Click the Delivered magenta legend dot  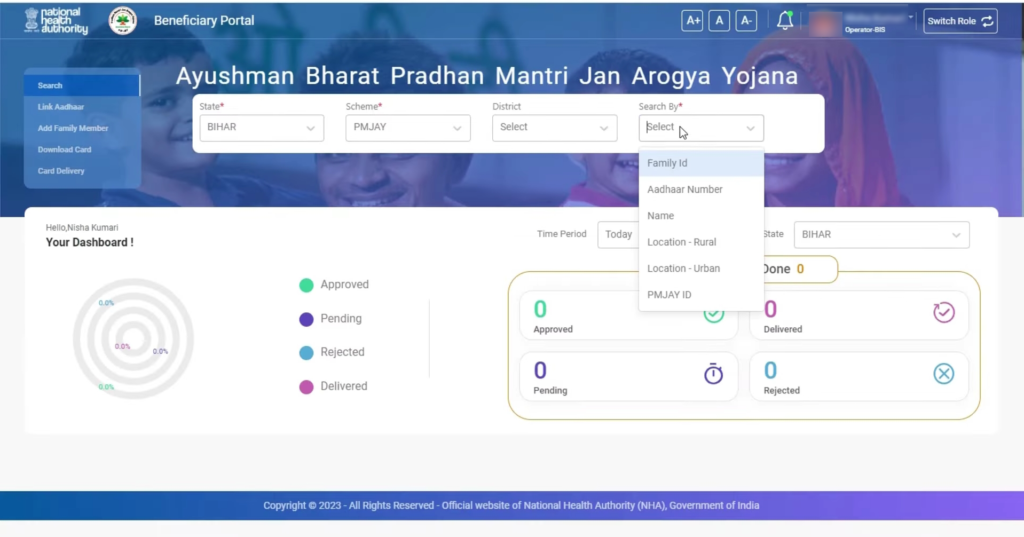[x=306, y=387]
